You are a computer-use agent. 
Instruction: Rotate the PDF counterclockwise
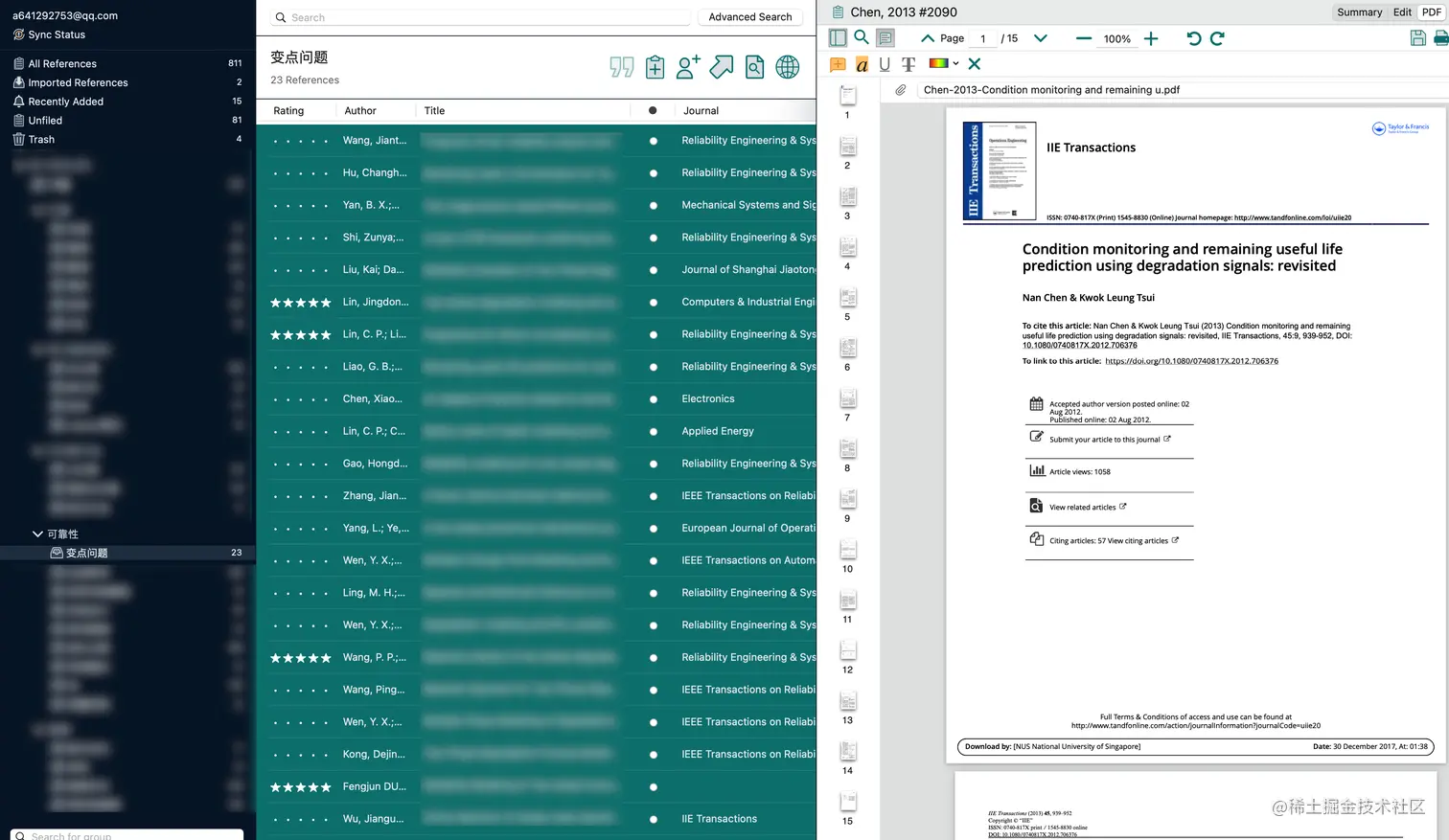pyautogui.click(x=1194, y=38)
